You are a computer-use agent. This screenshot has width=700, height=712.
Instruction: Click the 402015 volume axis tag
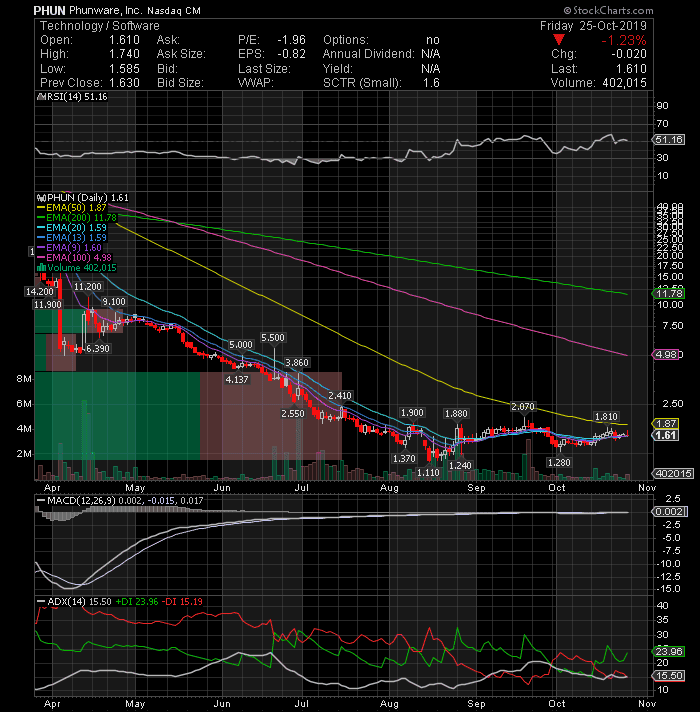674,474
